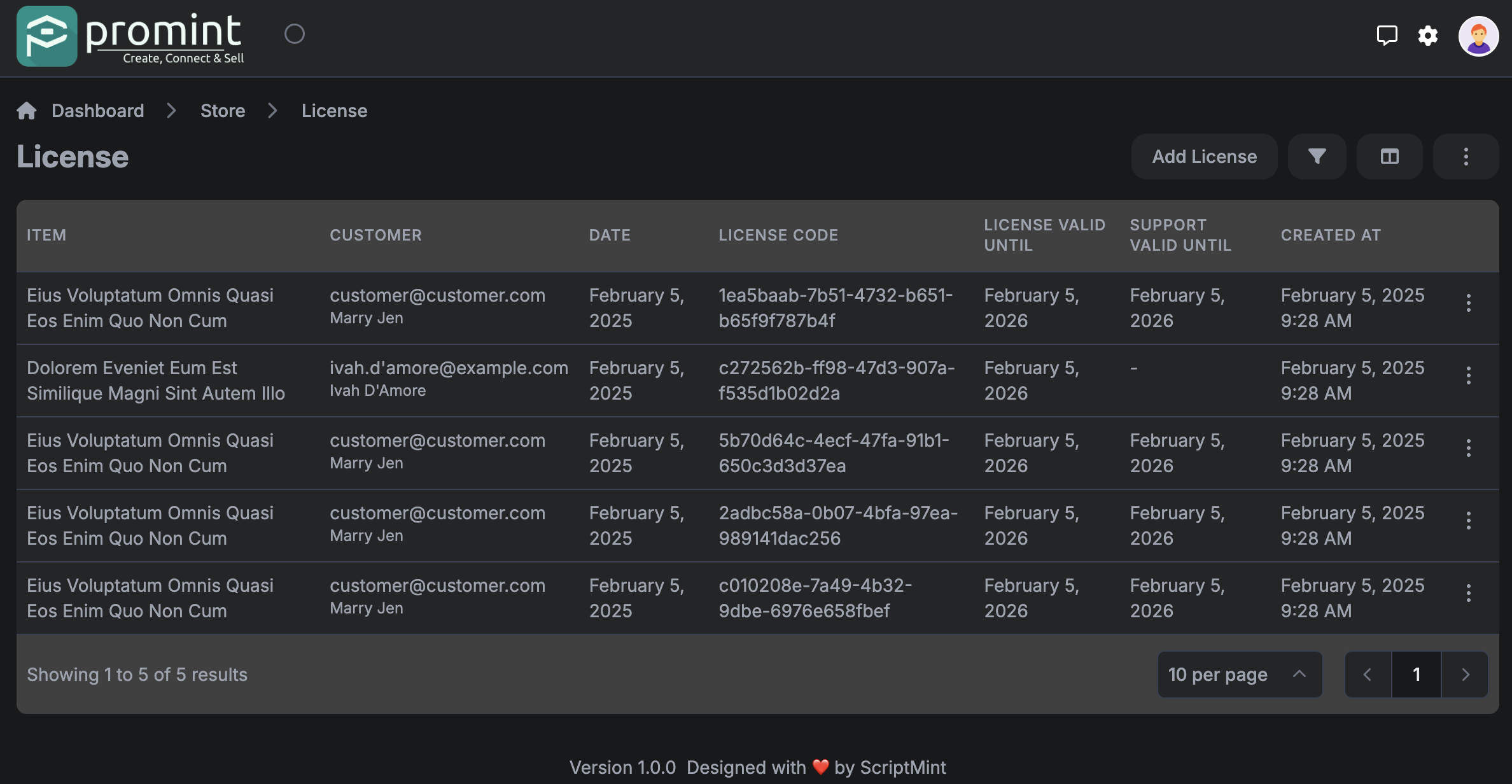Image resolution: width=1512 pixels, height=784 pixels.
Task: Open row menu for license c272562b
Action: tap(1469, 375)
